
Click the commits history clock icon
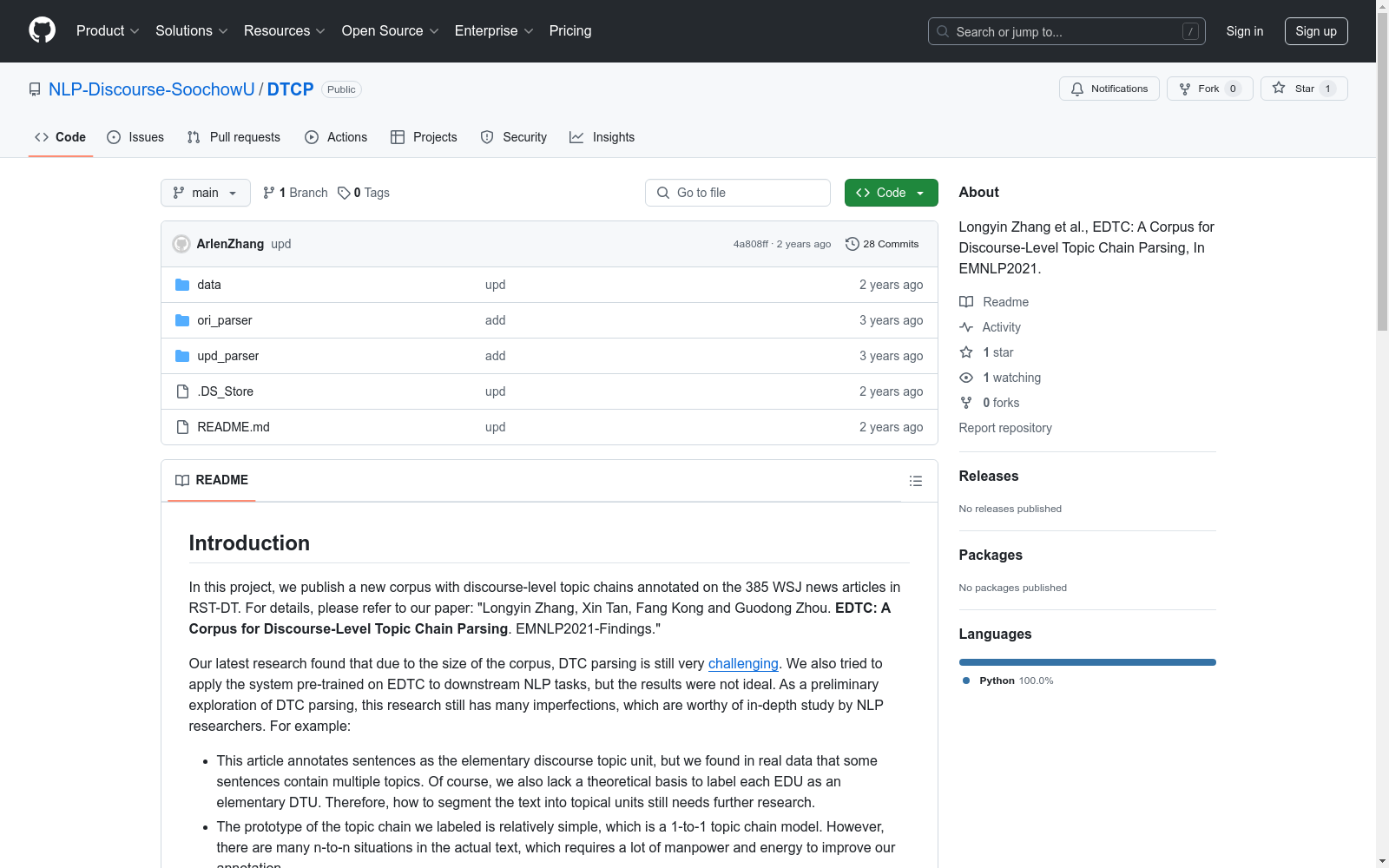click(852, 244)
